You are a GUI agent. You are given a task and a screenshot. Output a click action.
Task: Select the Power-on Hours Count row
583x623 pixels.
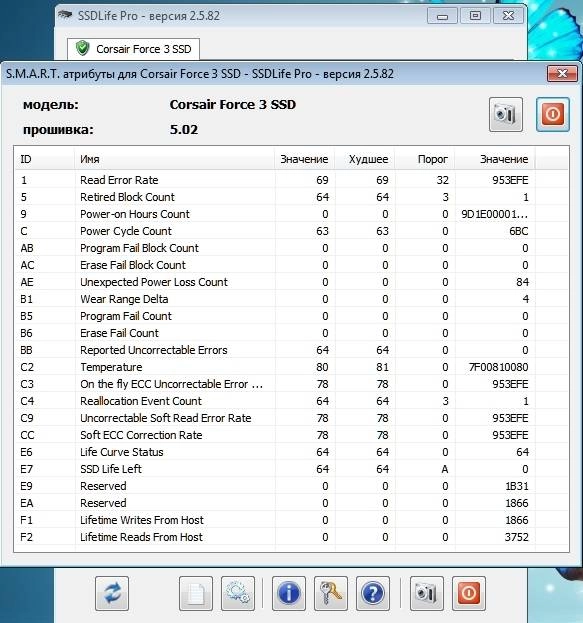291,214
